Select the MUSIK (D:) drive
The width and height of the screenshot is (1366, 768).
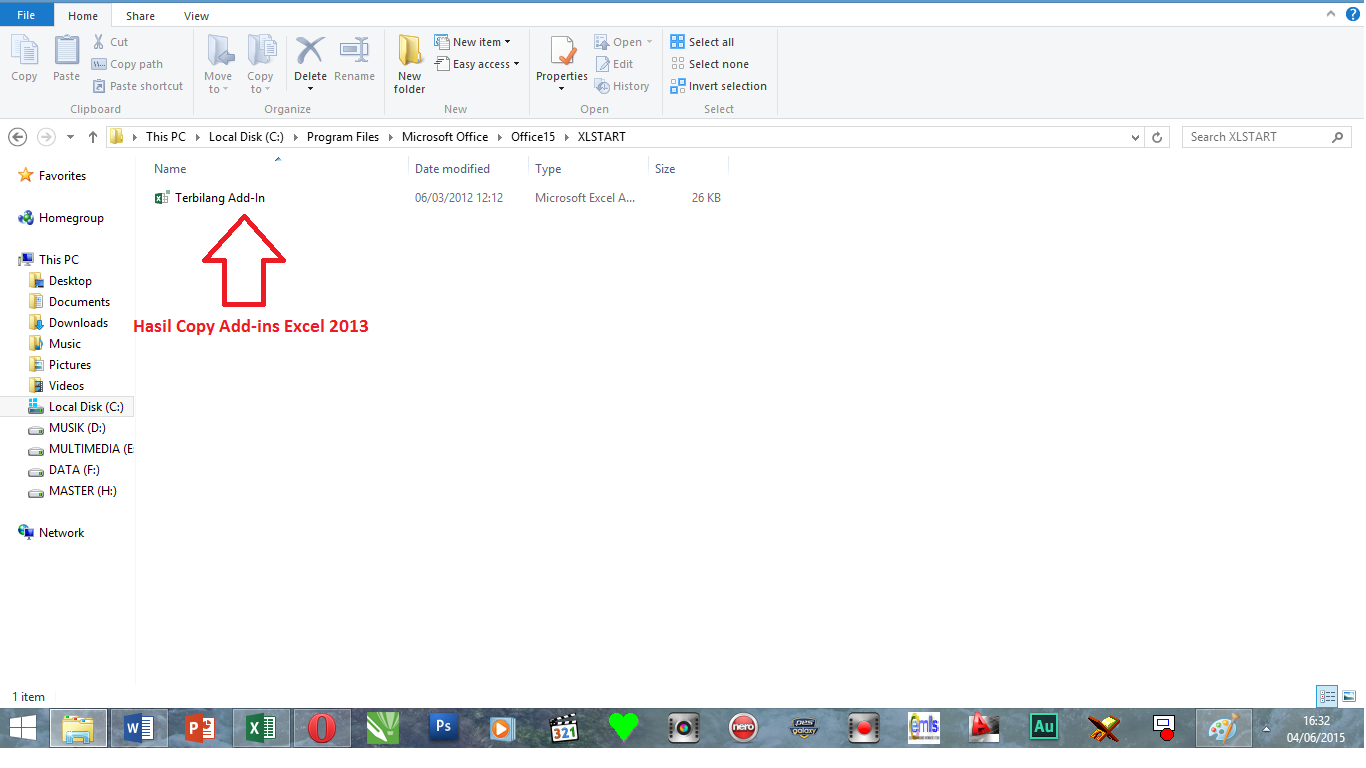point(77,428)
